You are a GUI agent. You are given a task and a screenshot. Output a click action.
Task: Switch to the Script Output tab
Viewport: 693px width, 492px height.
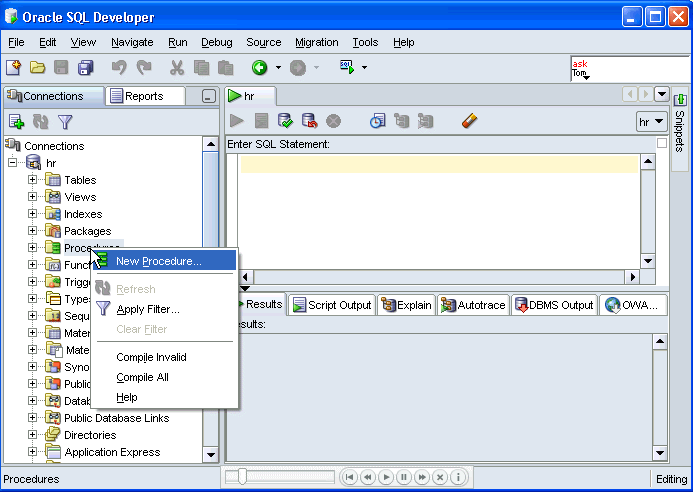[x=332, y=305]
